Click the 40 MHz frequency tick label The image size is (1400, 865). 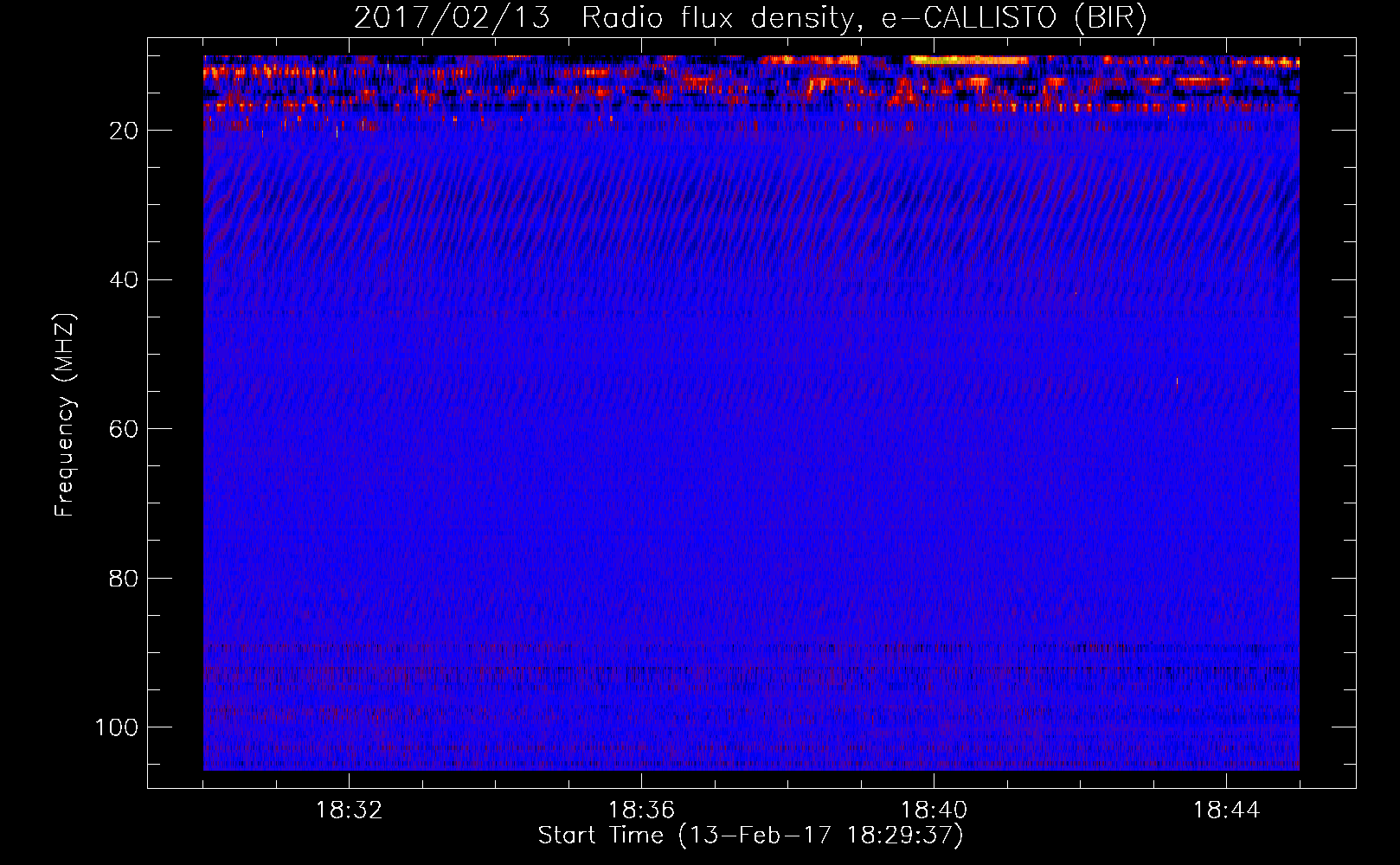click(125, 279)
